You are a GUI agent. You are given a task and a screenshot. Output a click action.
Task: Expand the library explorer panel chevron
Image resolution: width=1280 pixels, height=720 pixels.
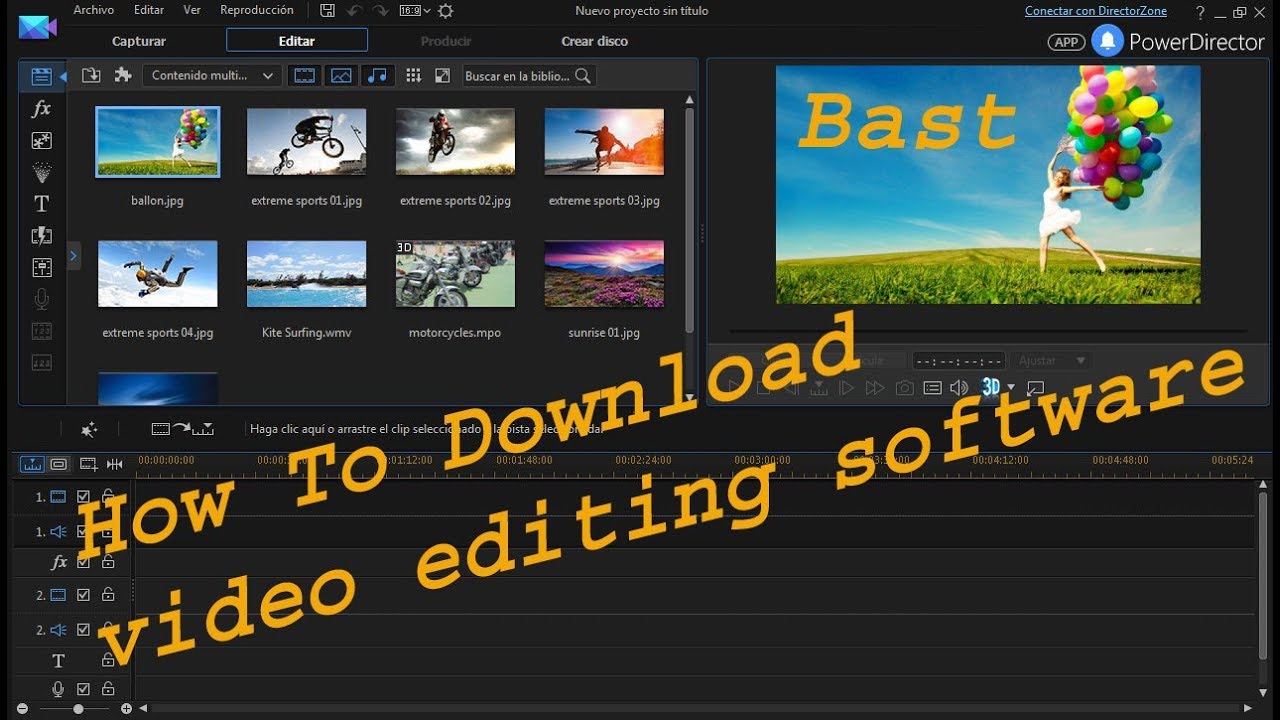coord(73,256)
